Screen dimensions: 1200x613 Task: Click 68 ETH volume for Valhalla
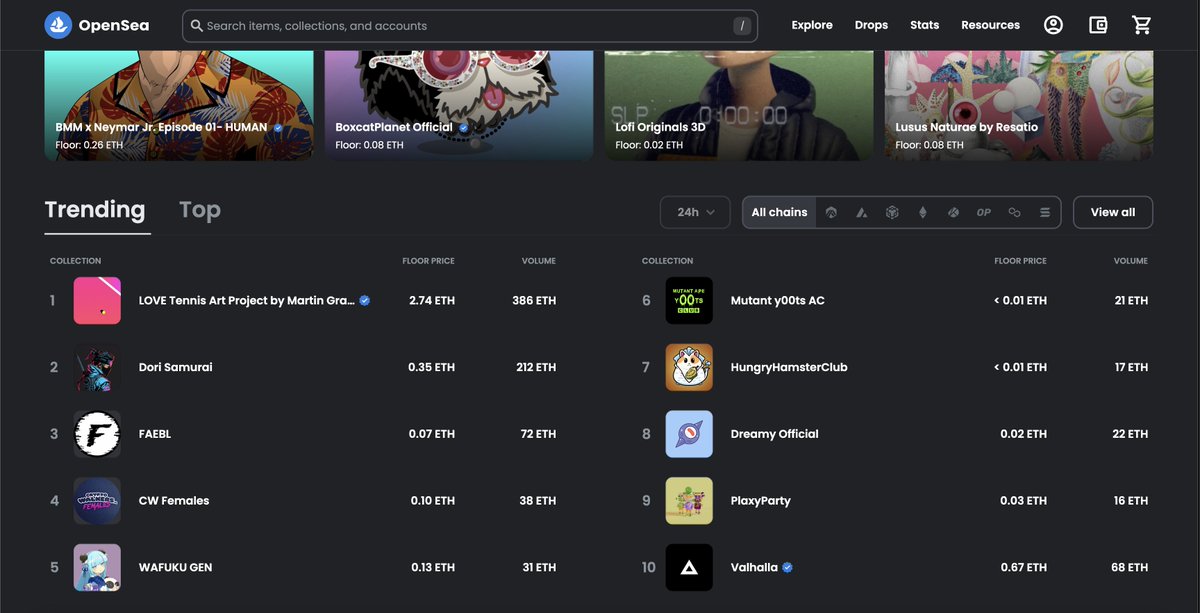click(x=1130, y=567)
